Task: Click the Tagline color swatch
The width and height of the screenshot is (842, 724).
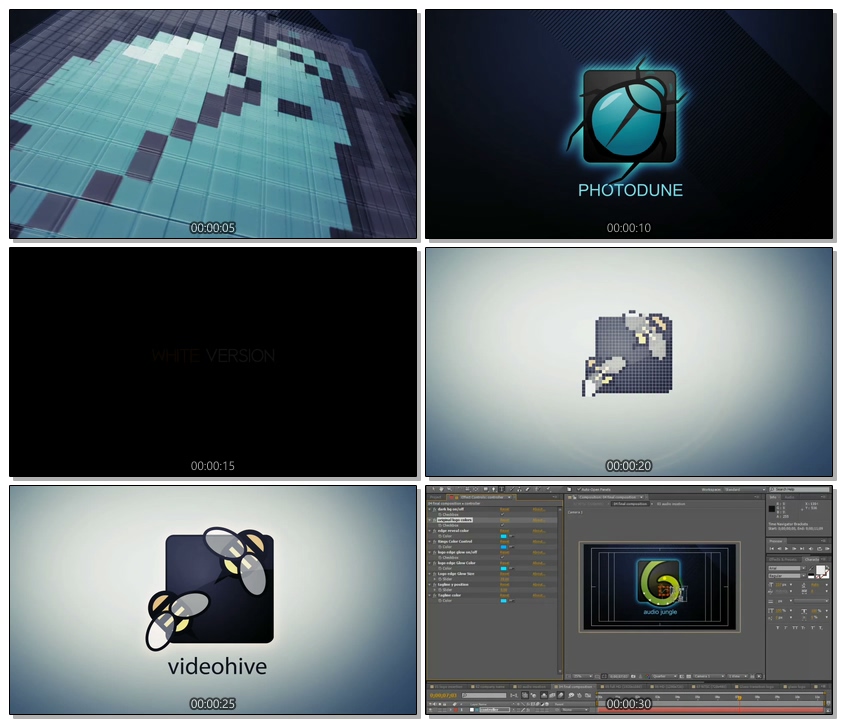Action: [x=504, y=600]
